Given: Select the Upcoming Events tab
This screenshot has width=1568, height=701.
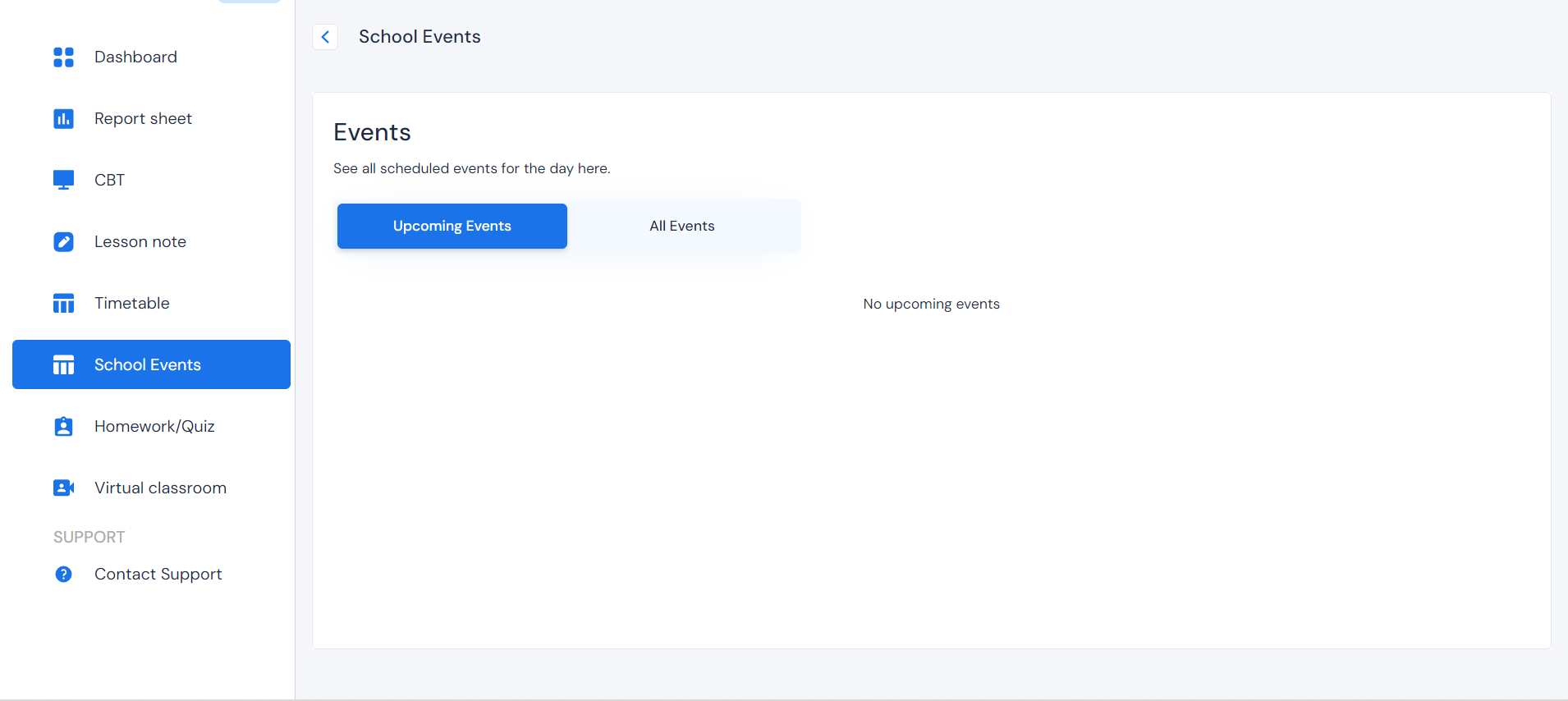Looking at the screenshot, I should (x=452, y=227).
